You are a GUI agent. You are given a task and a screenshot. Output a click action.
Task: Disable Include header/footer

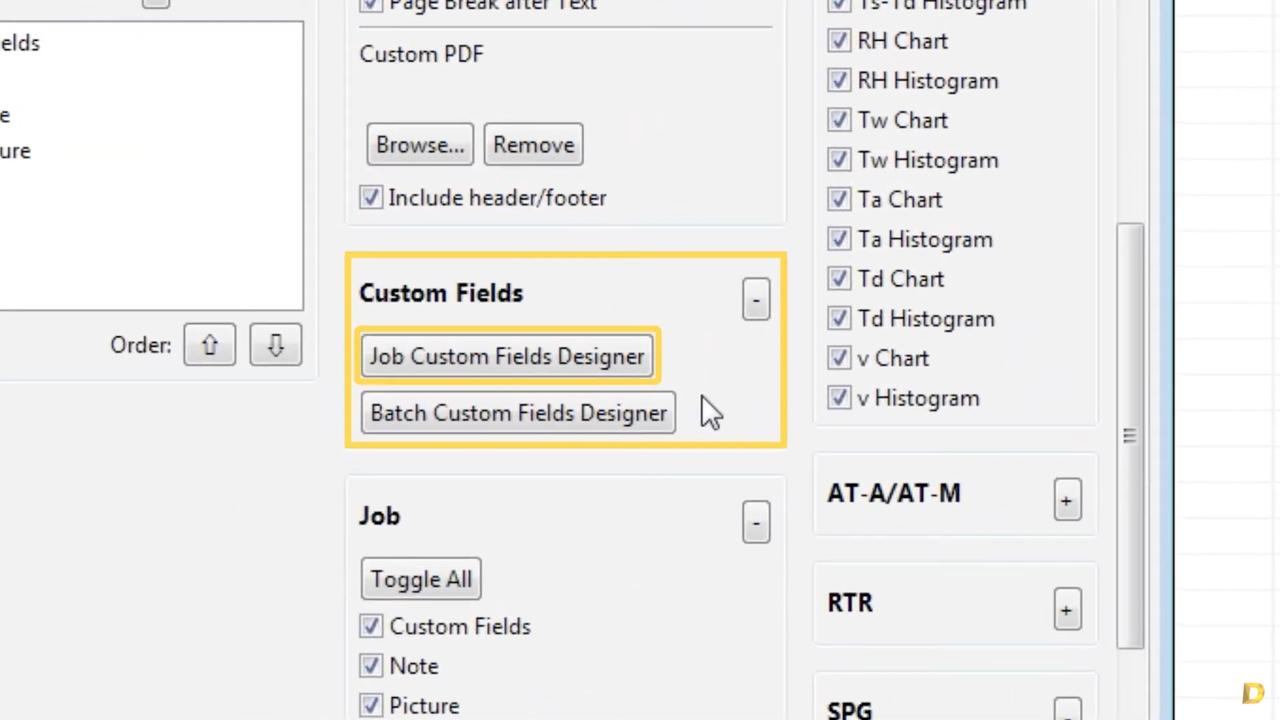pos(370,197)
